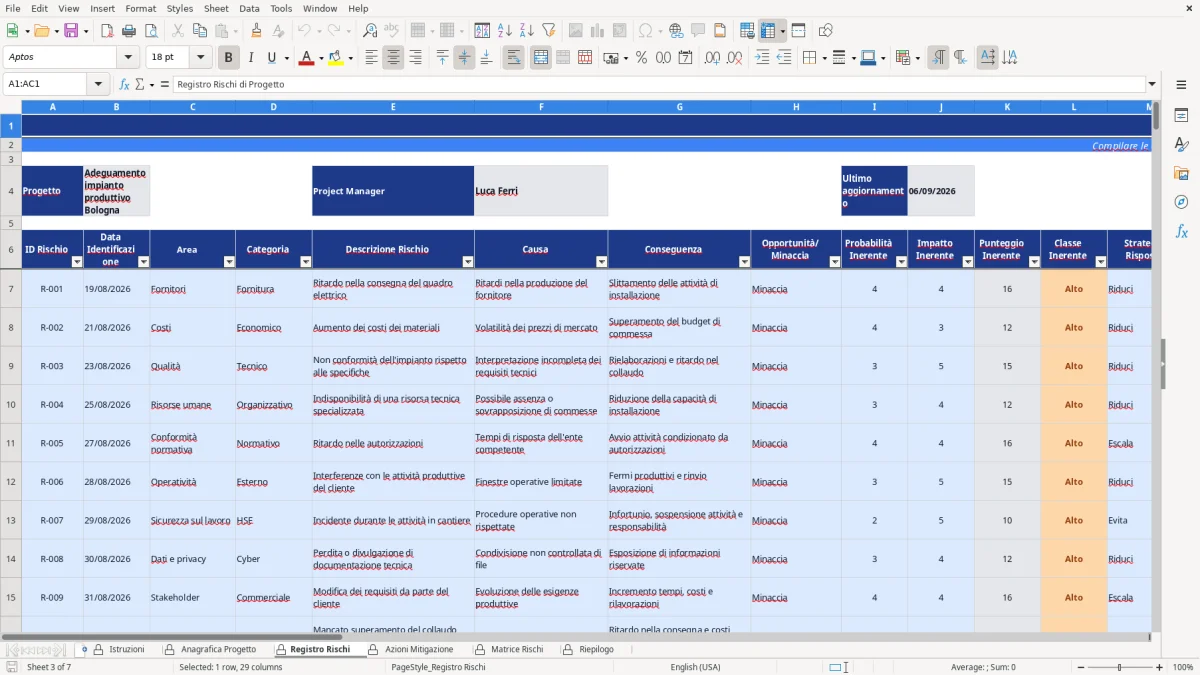Open the Format menu
The width and height of the screenshot is (1200, 675).
pos(140,8)
